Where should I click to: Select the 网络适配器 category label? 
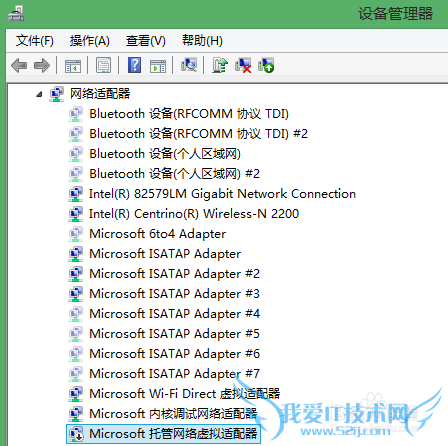click(100, 94)
